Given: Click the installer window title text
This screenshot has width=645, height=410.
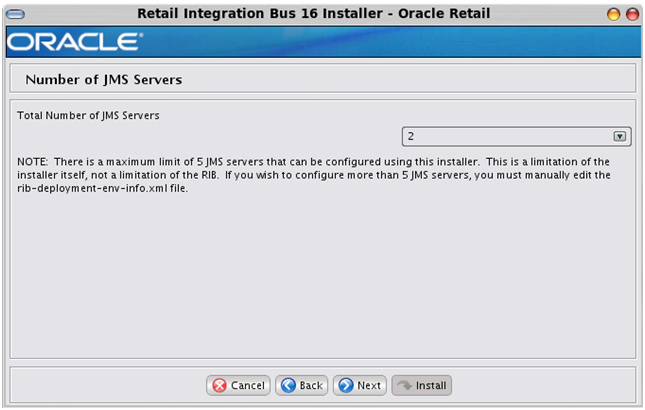Looking at the screenshot, I should (x=313, y=14).
